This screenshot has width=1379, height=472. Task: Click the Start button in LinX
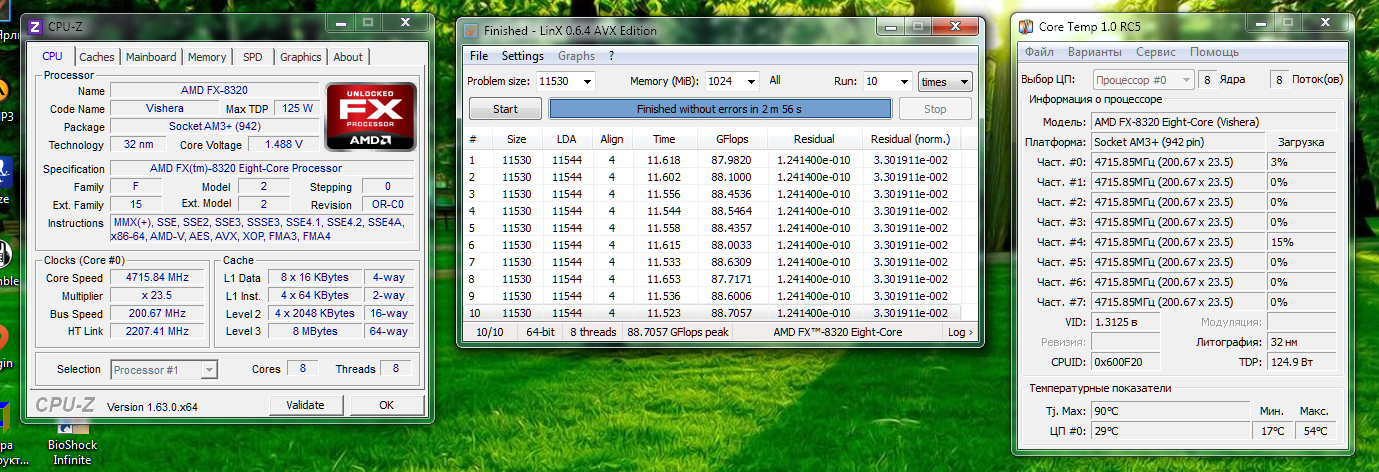pos(505,109)
